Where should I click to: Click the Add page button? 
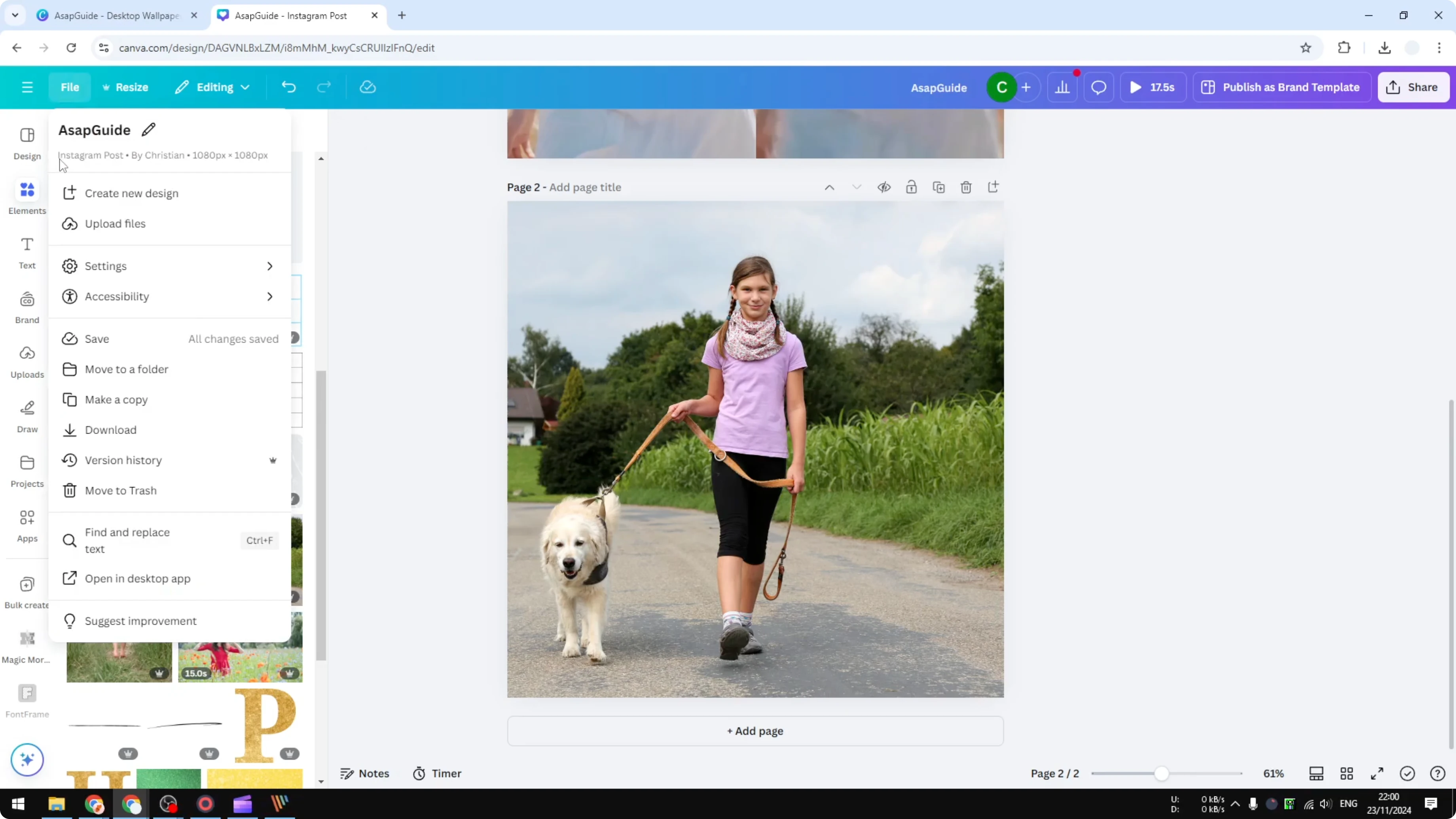[x=755, y=730]
